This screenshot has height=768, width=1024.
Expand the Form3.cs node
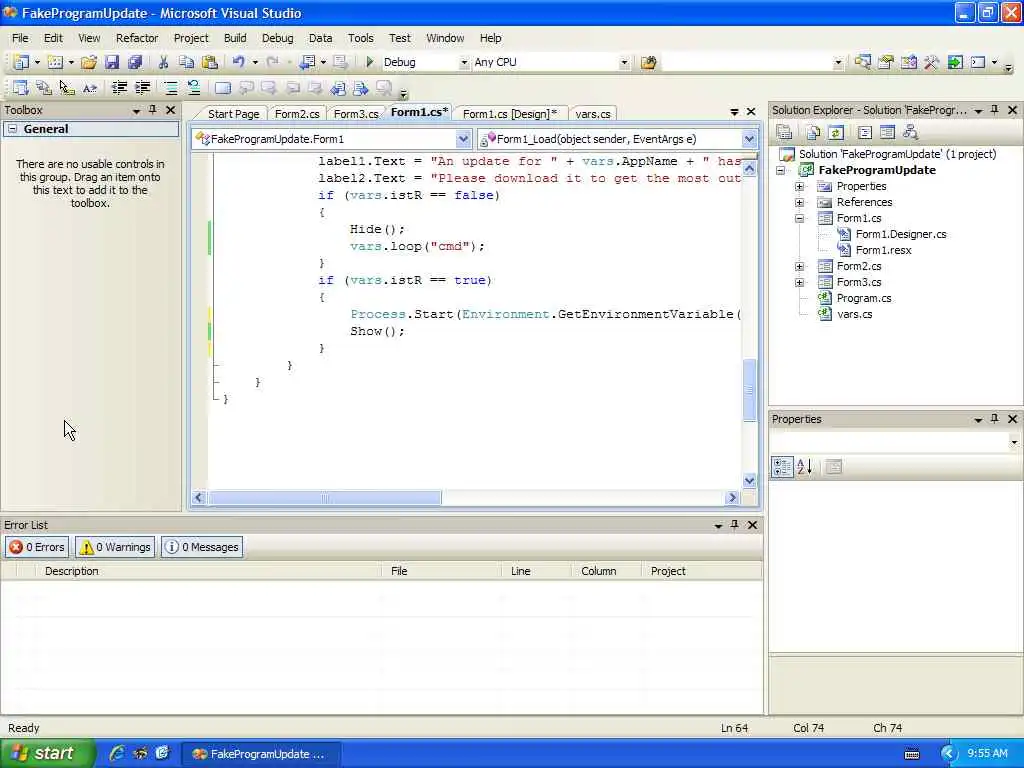799,282
